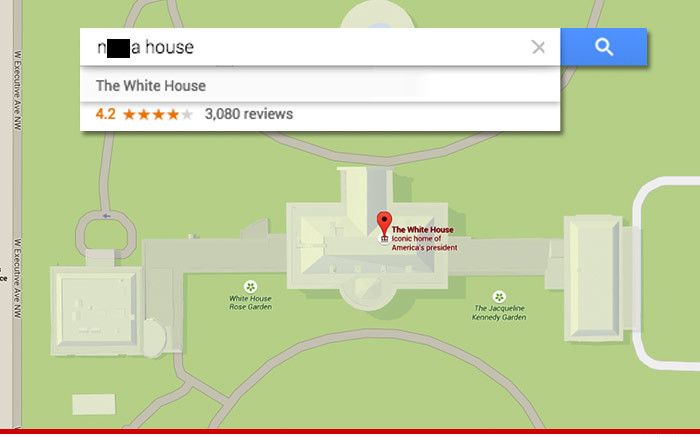The height and width of the screenshot is (437, 700).
Task: Click the orange star rating row
Action: point(158,115)
